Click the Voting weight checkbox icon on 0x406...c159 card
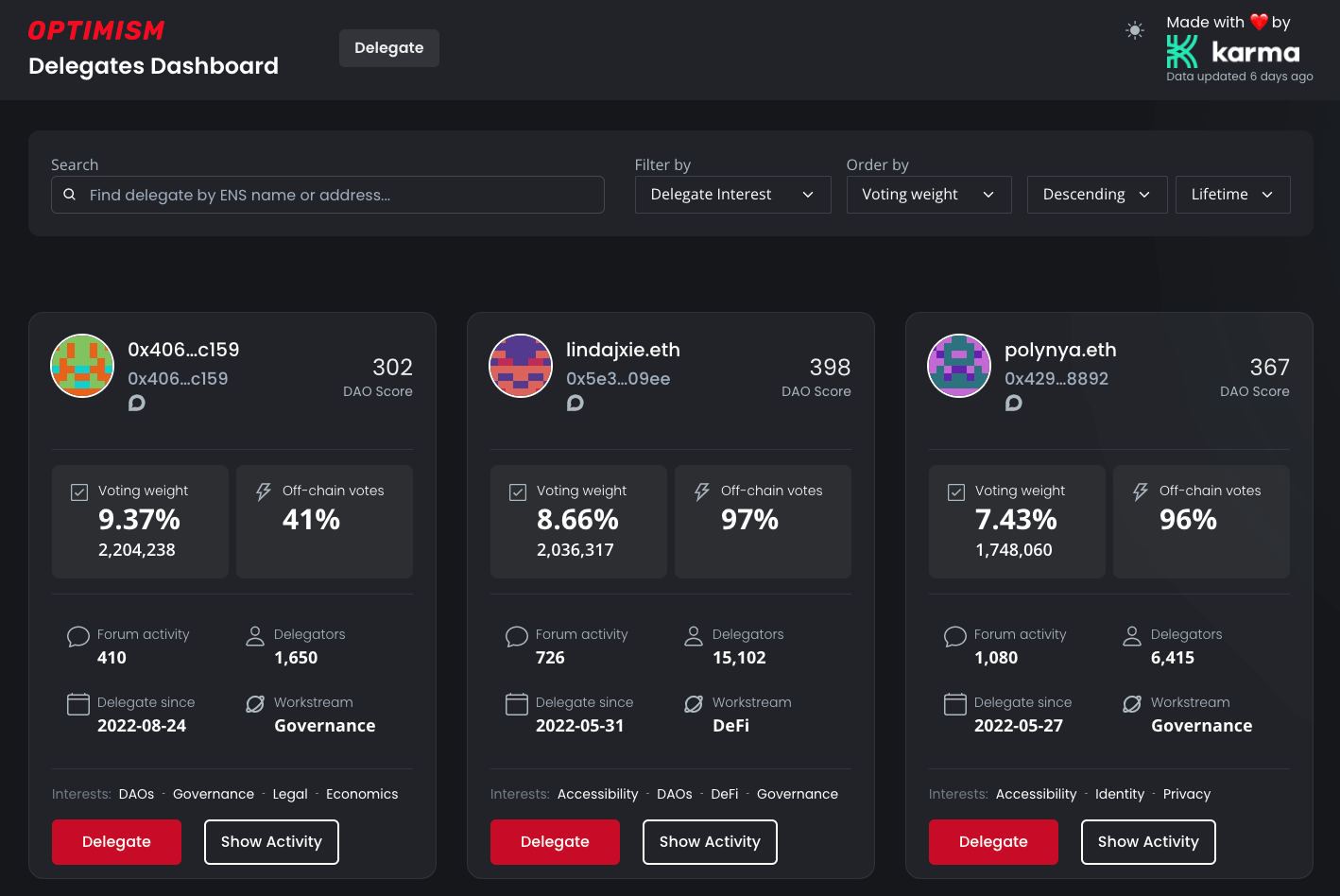Screen dimensions: 1340x896 point(79,491)
